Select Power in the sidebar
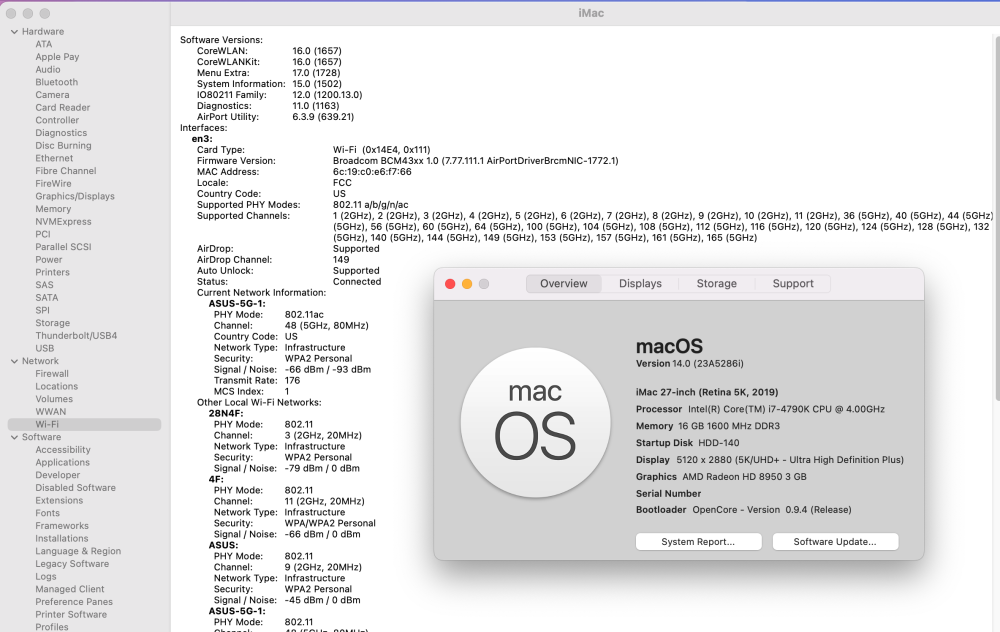The image size is (1000, 632). [x=49, y=260]
